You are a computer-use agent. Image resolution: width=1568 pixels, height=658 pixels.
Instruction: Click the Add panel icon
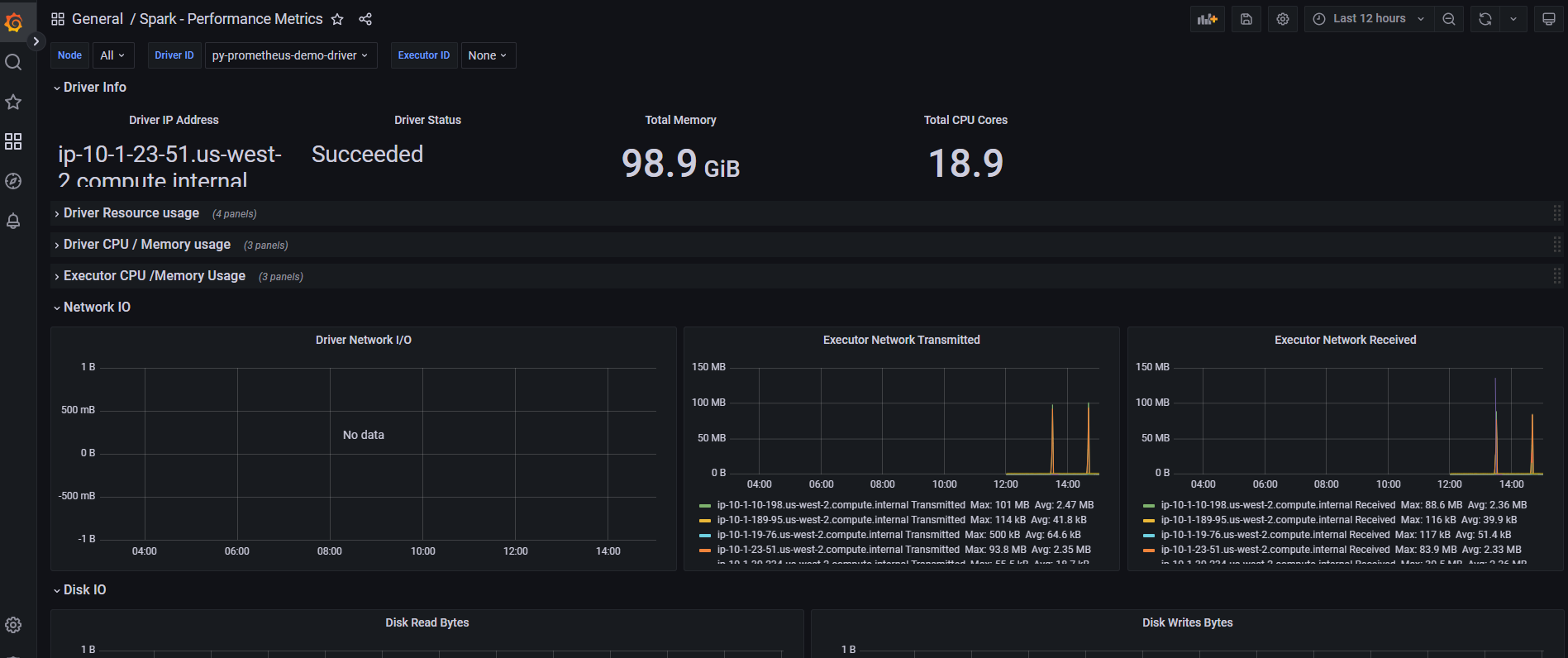pos(1208,19)
